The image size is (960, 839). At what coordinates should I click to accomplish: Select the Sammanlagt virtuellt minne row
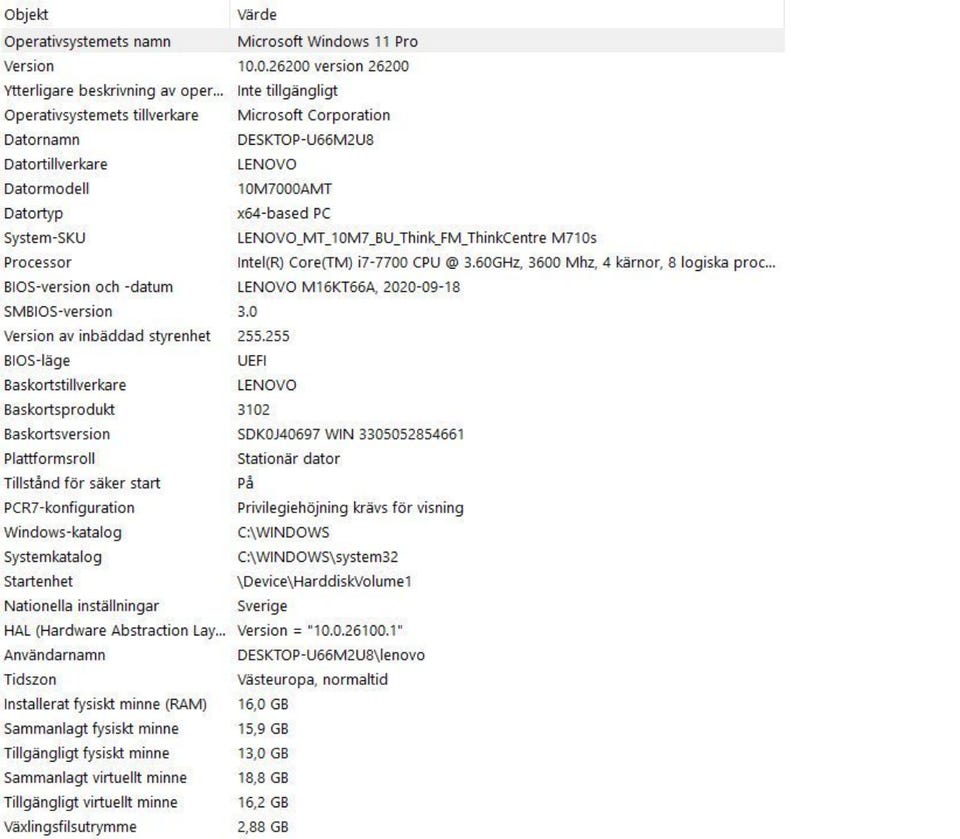pyautogui.click(x=392, y=777)
